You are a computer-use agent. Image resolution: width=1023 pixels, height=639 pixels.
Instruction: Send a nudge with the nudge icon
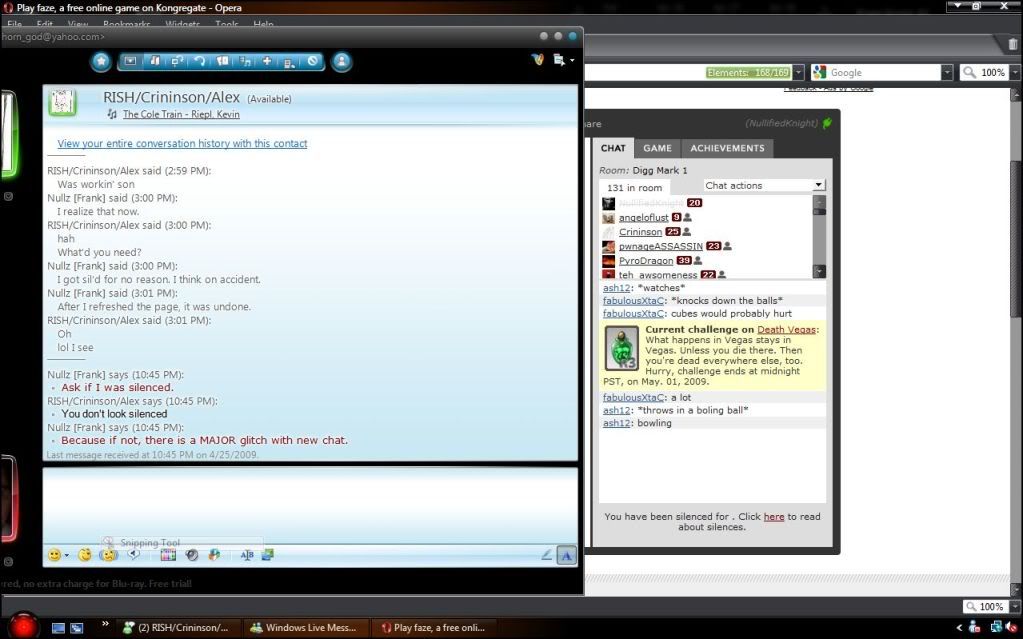108,555
